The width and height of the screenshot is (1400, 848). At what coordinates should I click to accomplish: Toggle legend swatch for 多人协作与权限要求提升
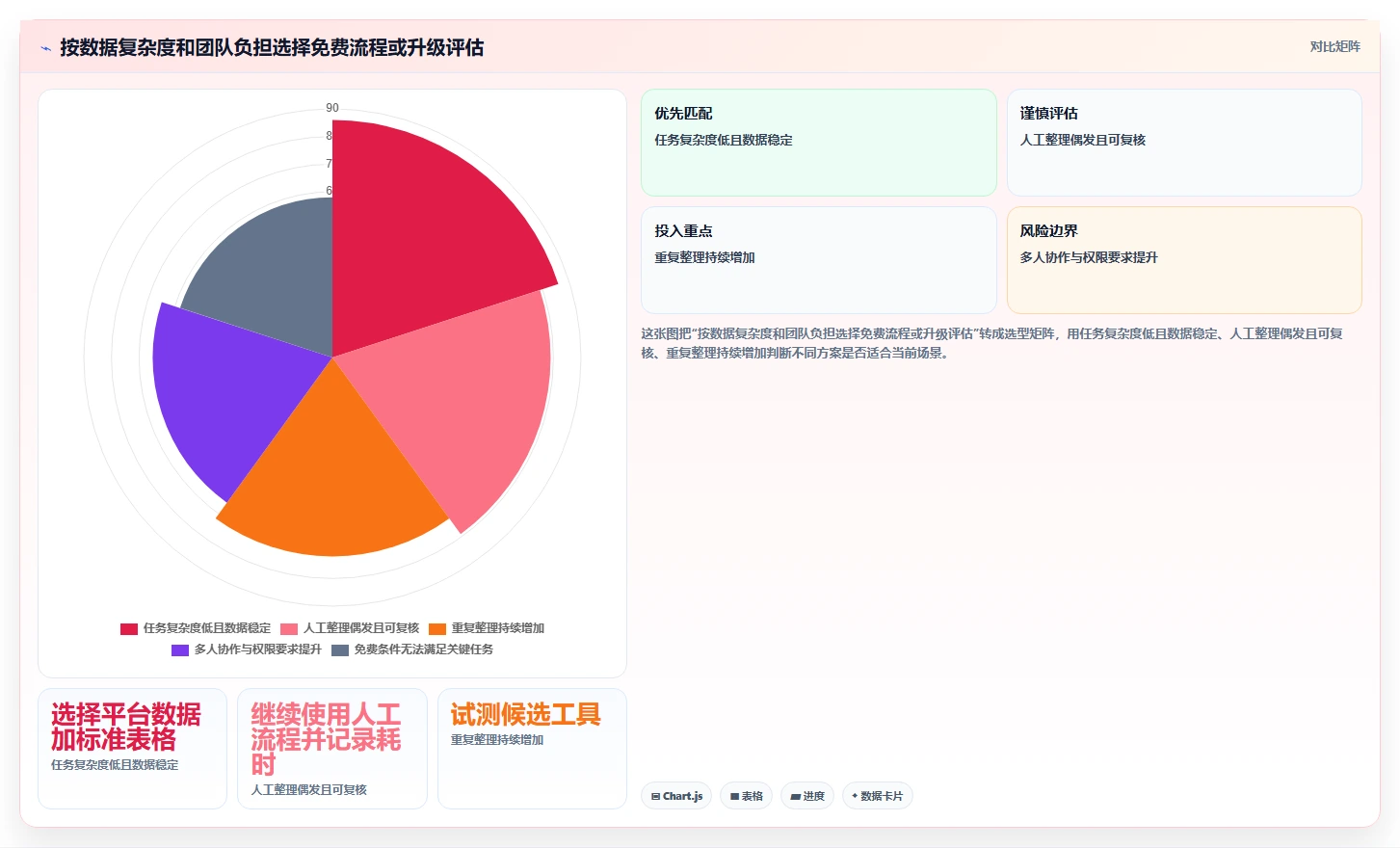[180, 650]
